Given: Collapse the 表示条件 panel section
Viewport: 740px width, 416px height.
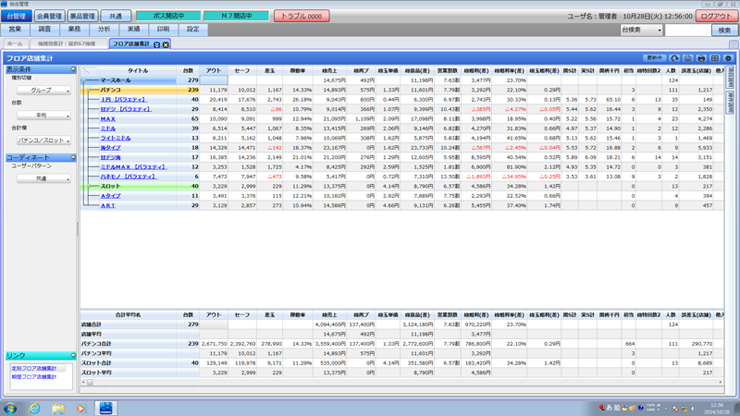Looking at the screenshot, I should pos(73,69).
